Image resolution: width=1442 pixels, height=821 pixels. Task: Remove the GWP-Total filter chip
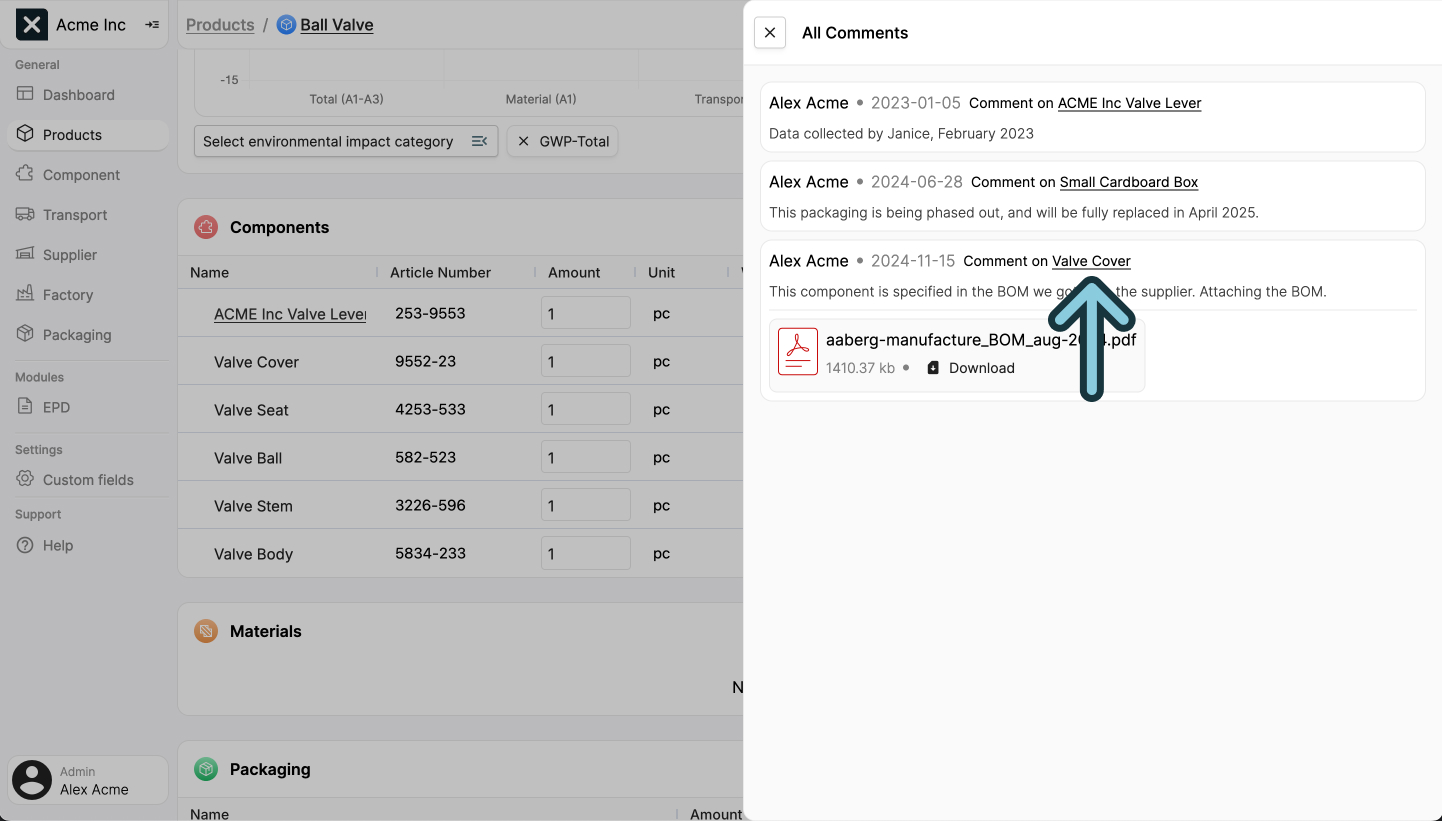pyautogui.click(x=523, y=142)
